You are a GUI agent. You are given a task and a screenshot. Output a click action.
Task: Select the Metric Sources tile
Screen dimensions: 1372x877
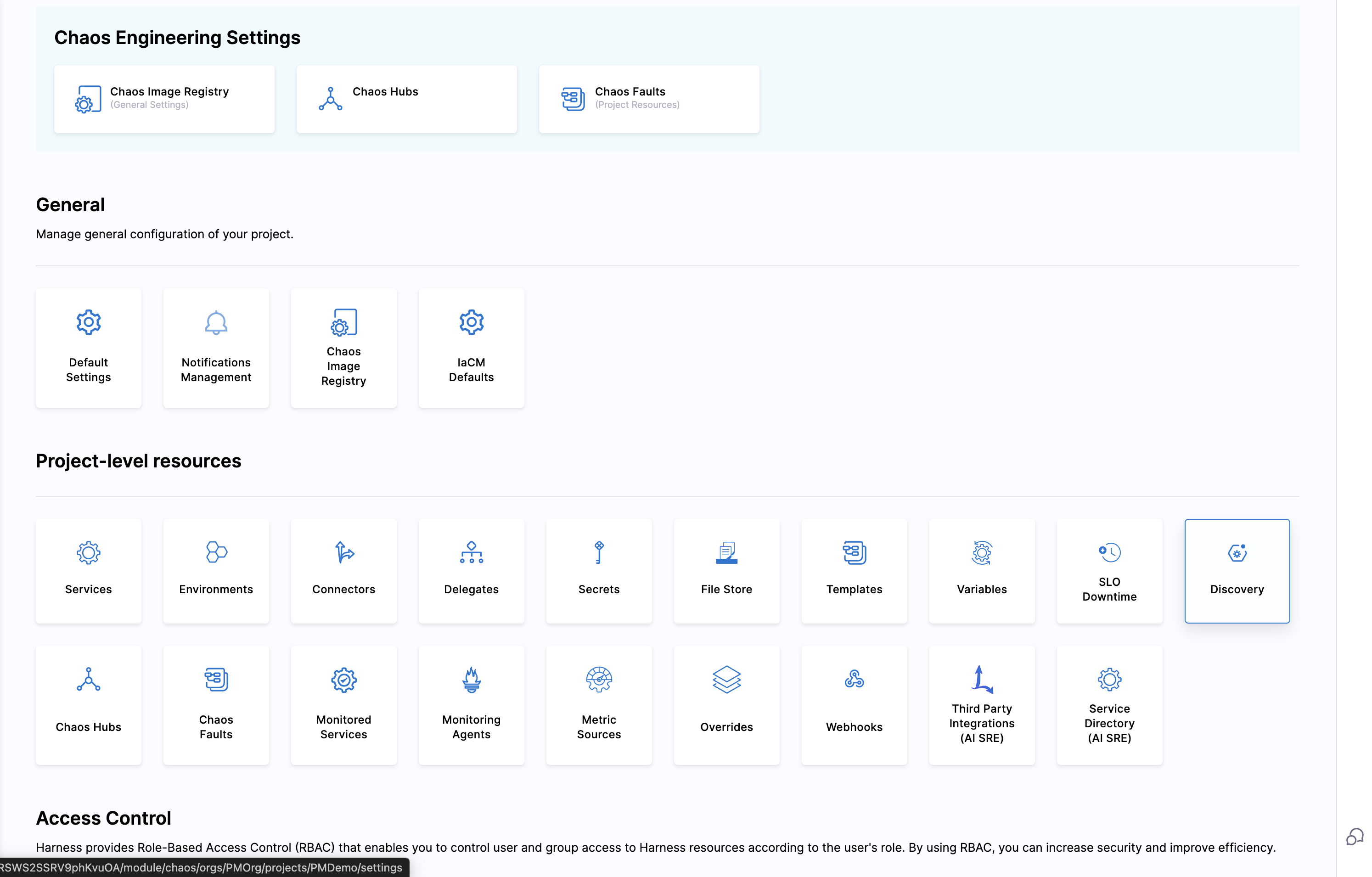pyautogui.click(x=599, y=705)
